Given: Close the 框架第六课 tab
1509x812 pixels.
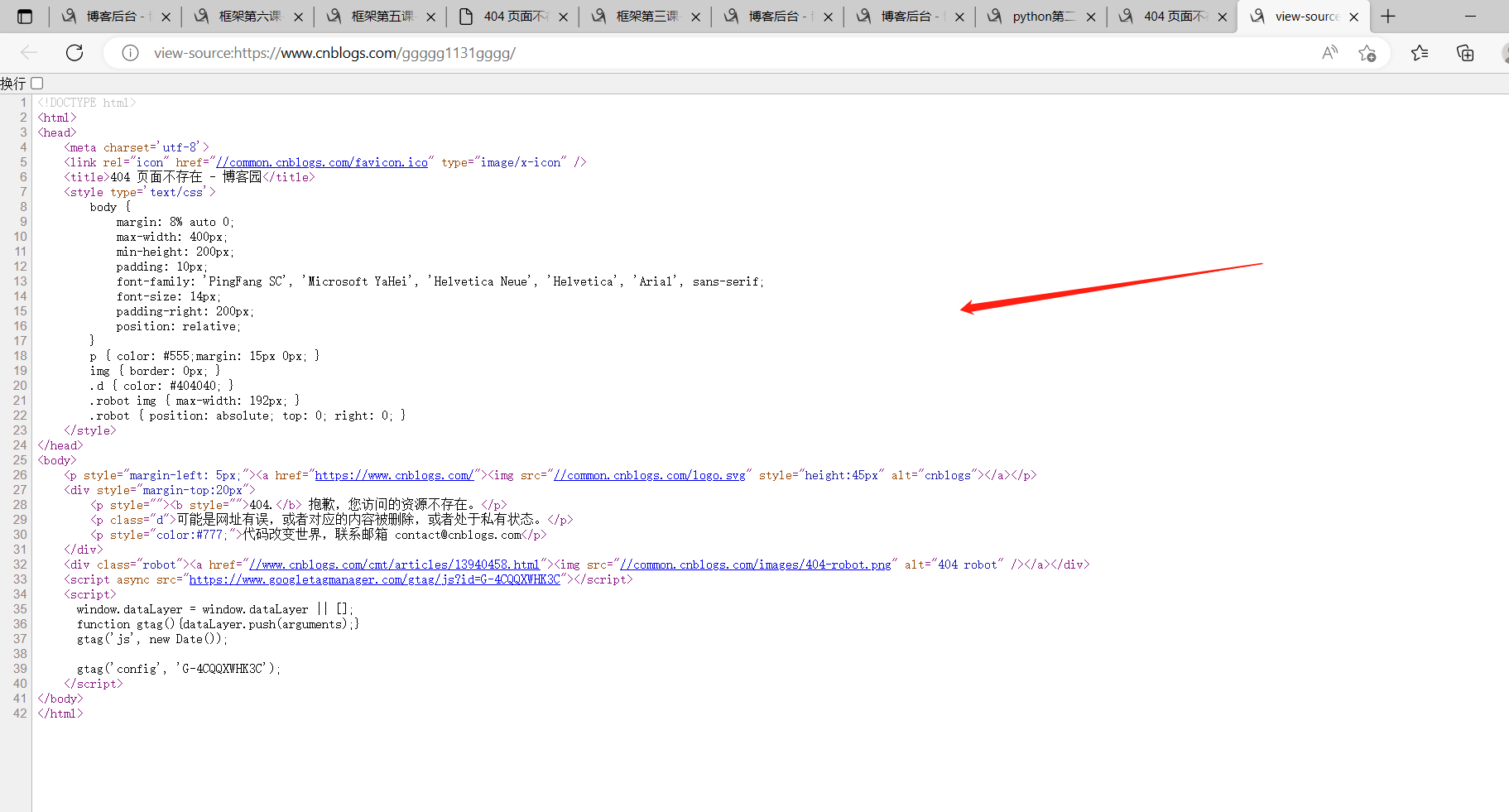Looking at the screenshot, I should [298, 17].
